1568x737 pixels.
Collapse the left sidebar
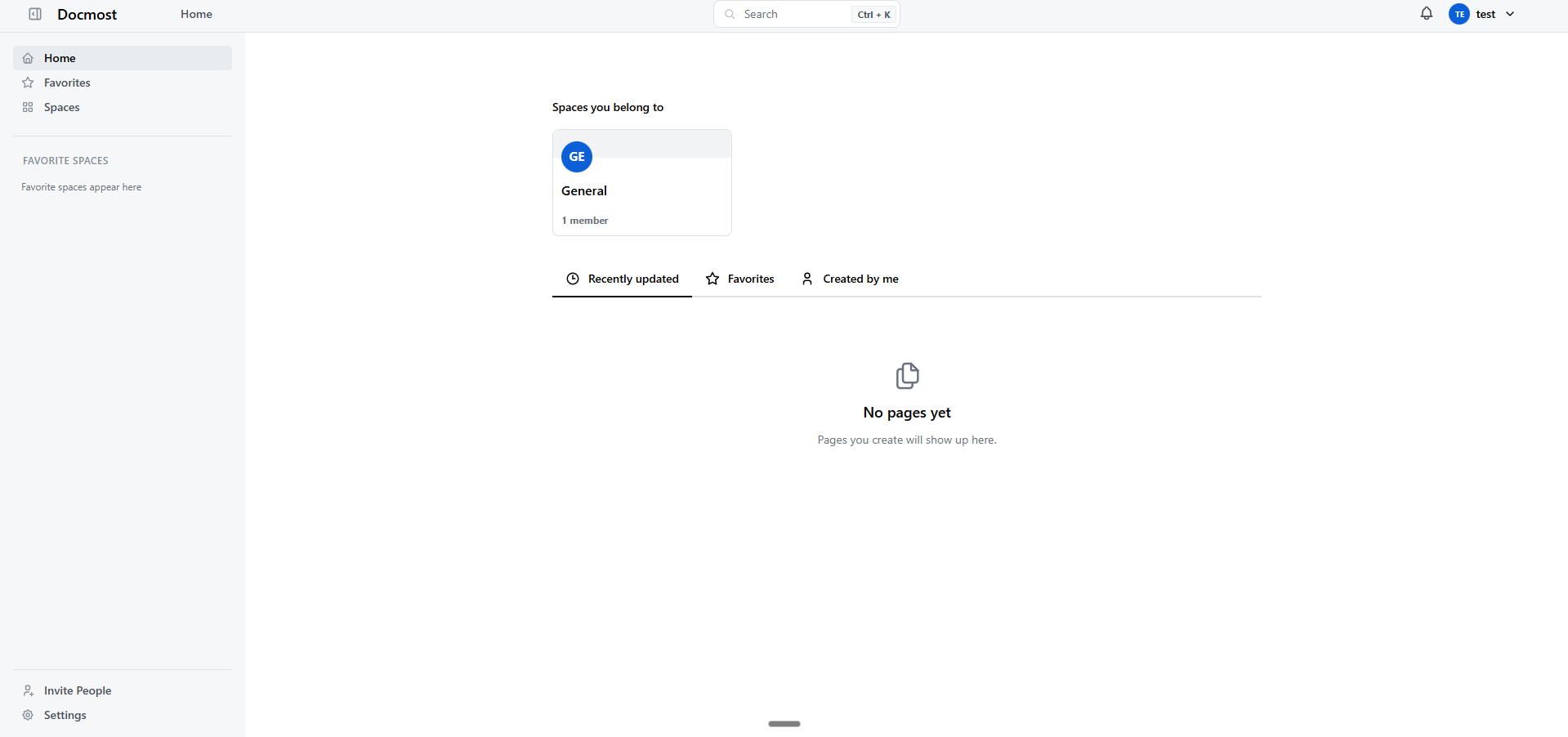[34, 14]
